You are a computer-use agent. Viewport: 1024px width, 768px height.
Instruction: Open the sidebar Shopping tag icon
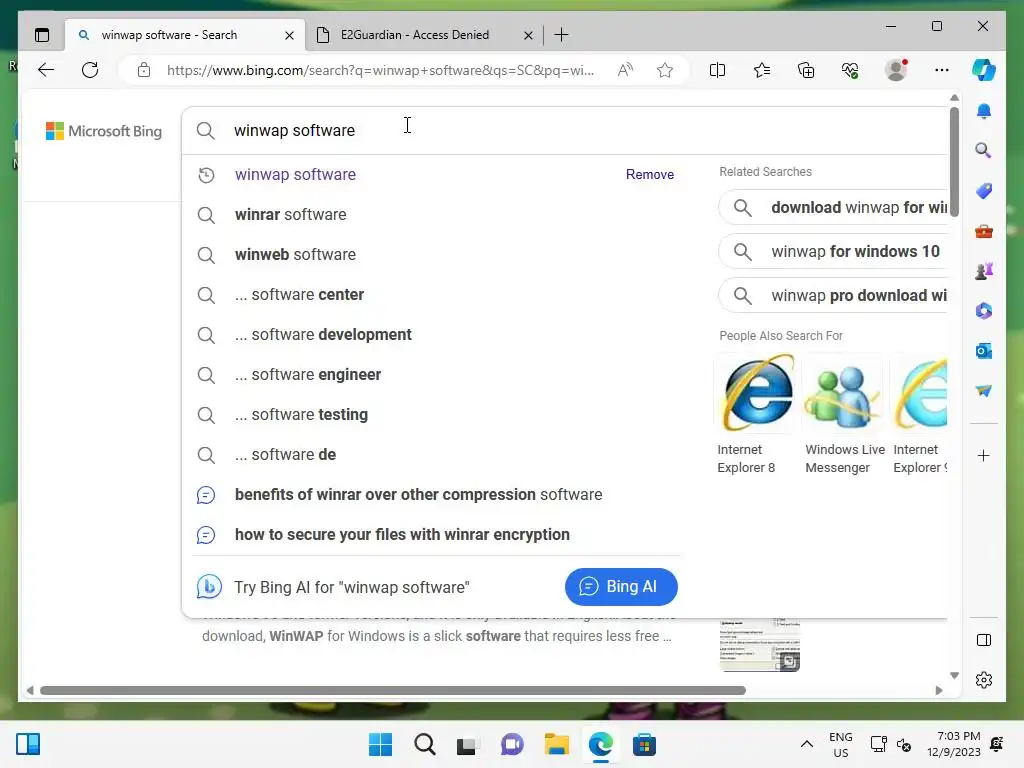click(984, 191)
